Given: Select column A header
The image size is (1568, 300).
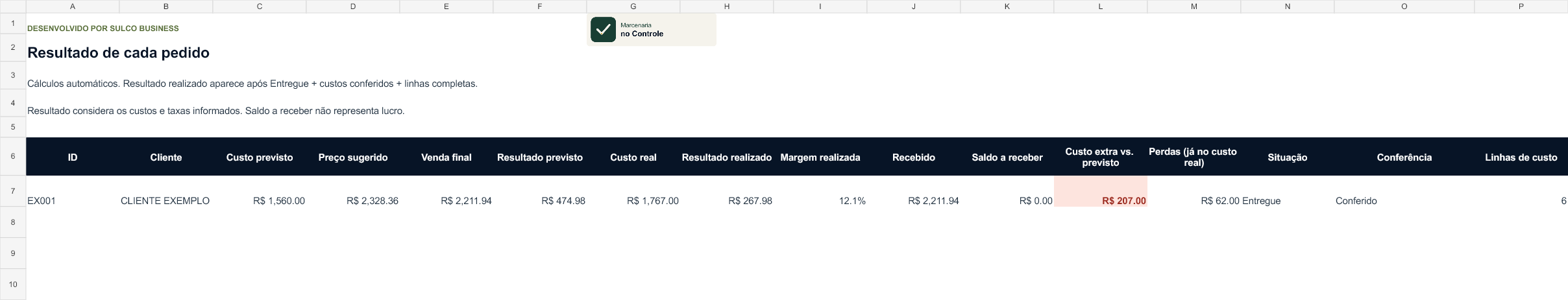Looking at the screenshot, I should (x=73, y=6).
